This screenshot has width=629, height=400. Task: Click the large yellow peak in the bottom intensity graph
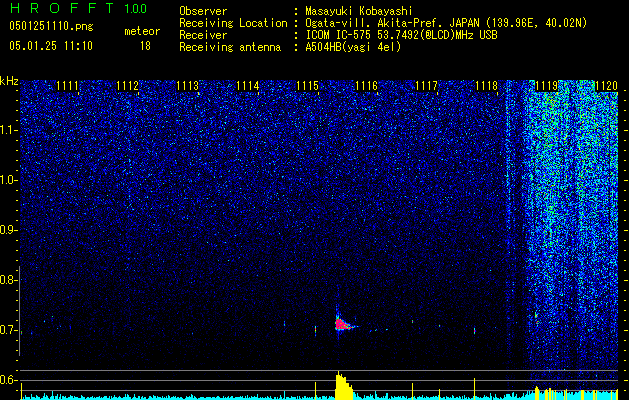tap(343, 386)
